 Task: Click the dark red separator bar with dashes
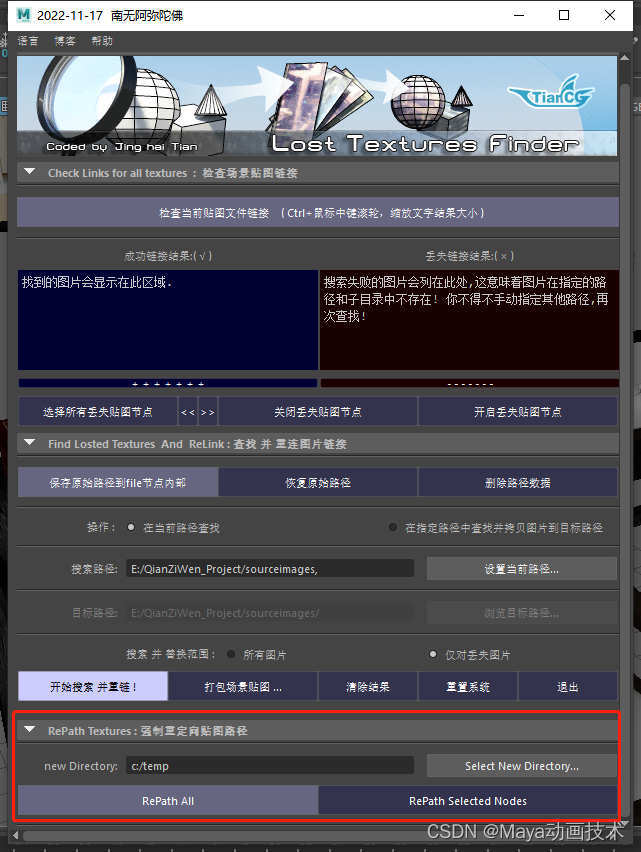tap(470, 383)
